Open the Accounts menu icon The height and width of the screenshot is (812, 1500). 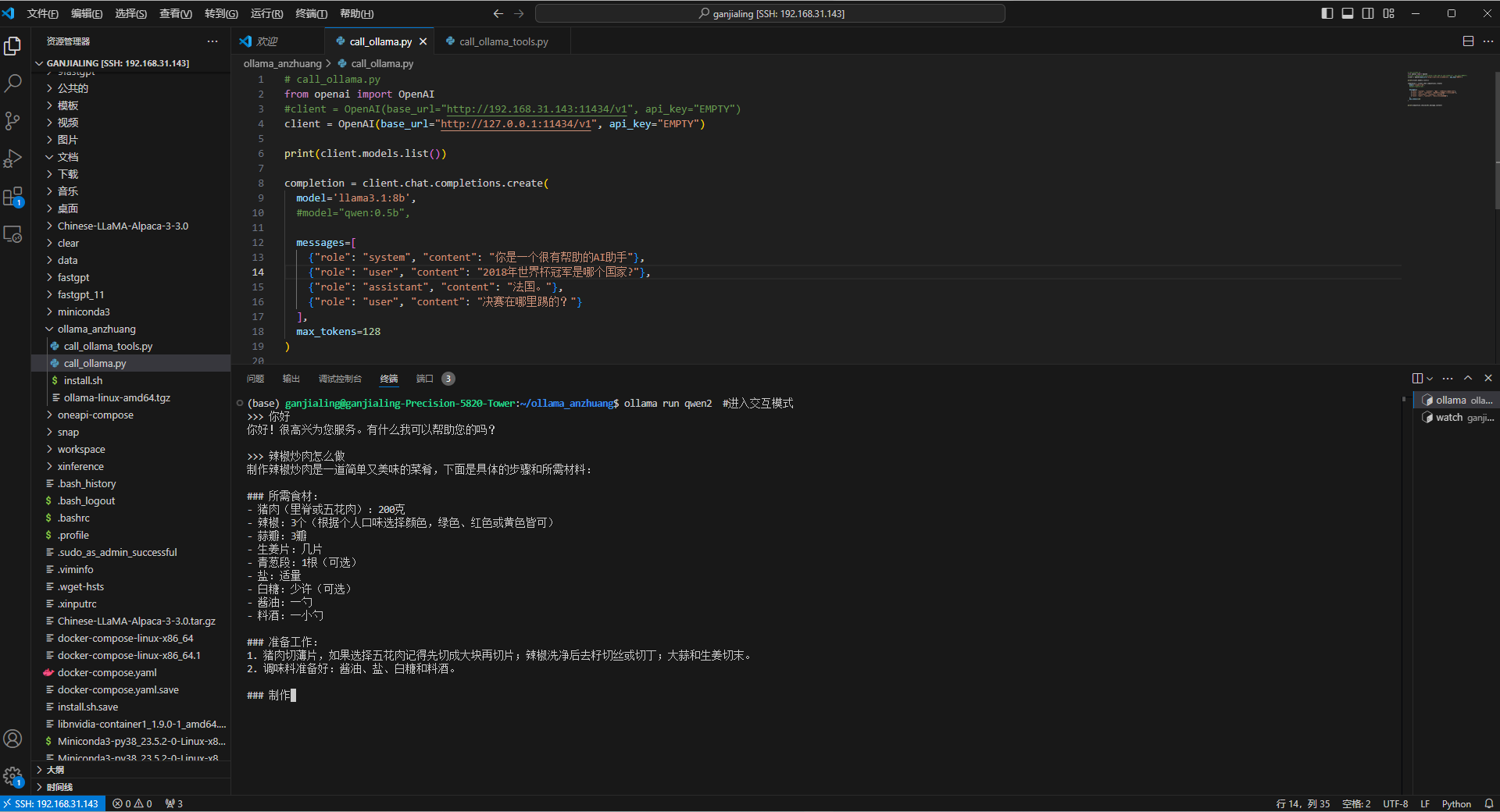point(12,739)
